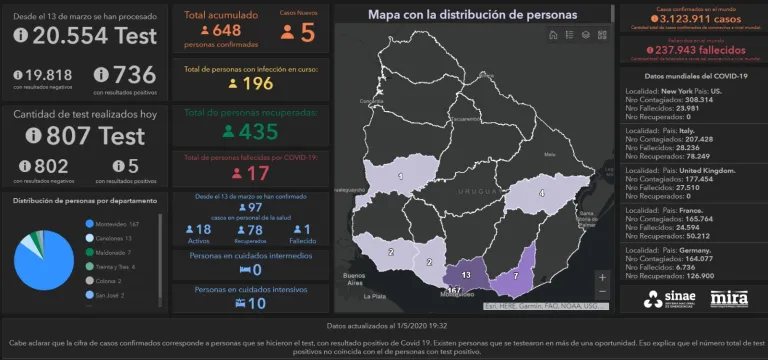The width and height of the screenshot is (768, 360).
Task: Select the Canelones legend entry
Action: (x=108, y=238)
